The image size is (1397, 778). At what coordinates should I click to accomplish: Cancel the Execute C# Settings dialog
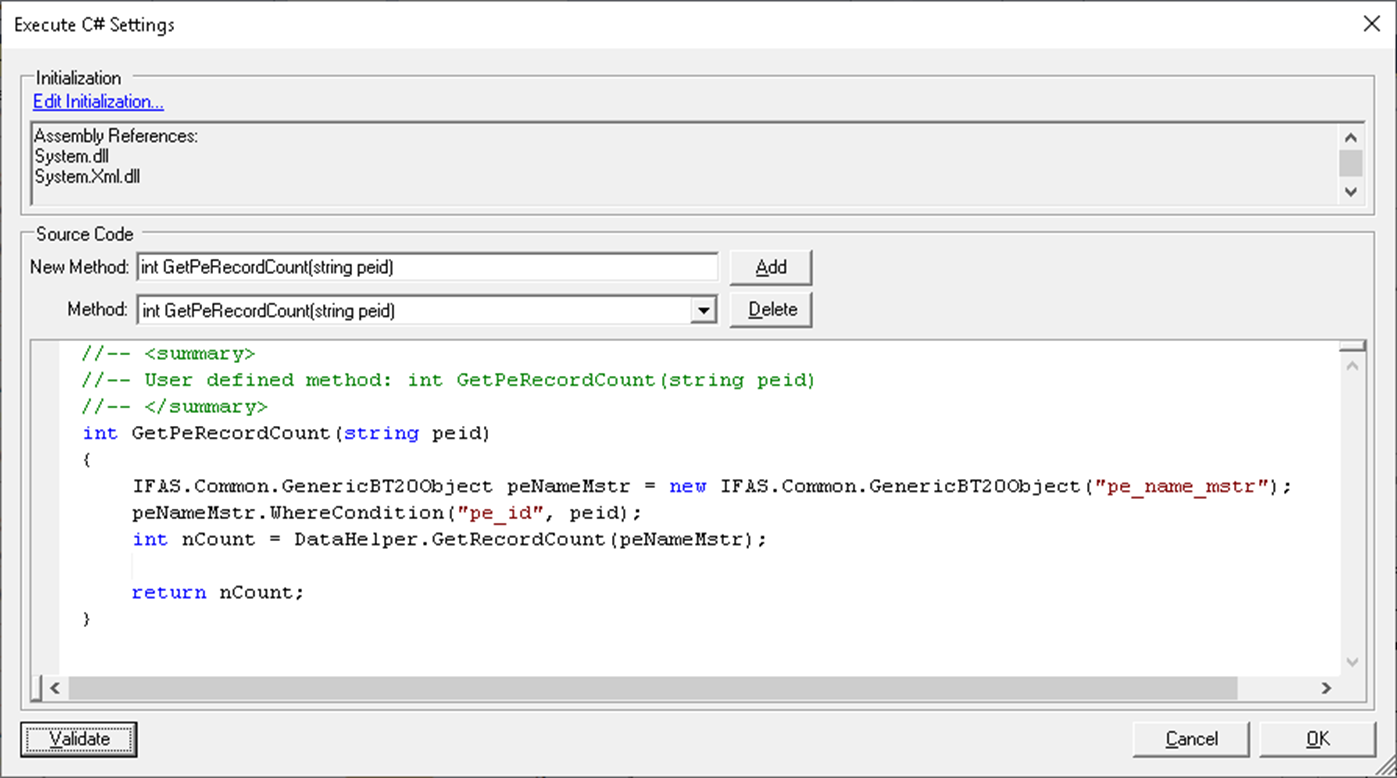(x=1191, y=739)
